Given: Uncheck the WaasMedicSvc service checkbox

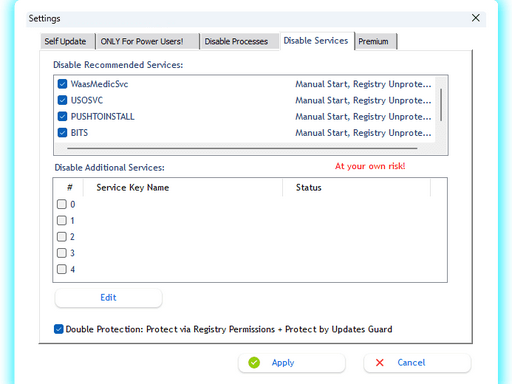Looking at the screenshot, I should (x=62, y=84).
